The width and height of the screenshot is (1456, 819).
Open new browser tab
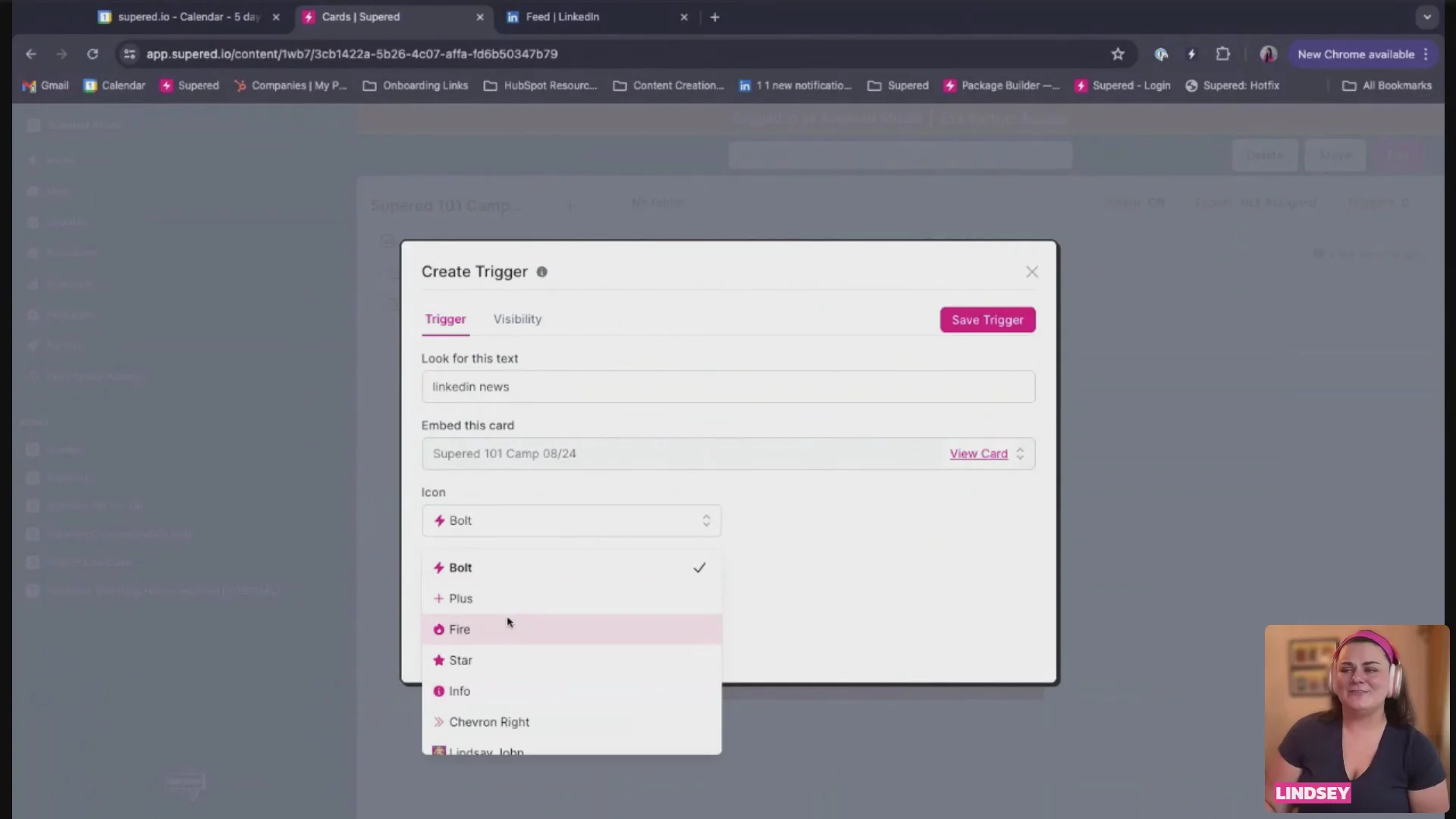714,17
